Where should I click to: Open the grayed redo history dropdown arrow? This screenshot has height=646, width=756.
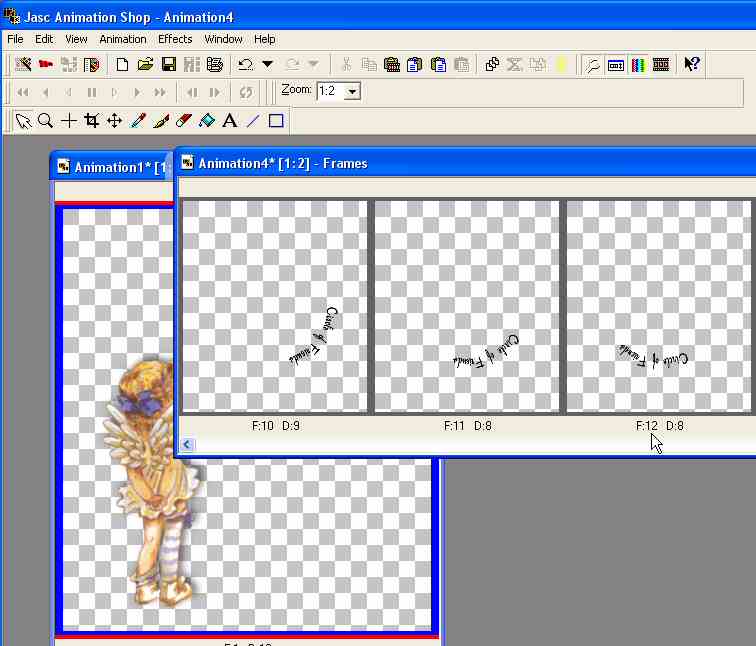click(313, 64)
